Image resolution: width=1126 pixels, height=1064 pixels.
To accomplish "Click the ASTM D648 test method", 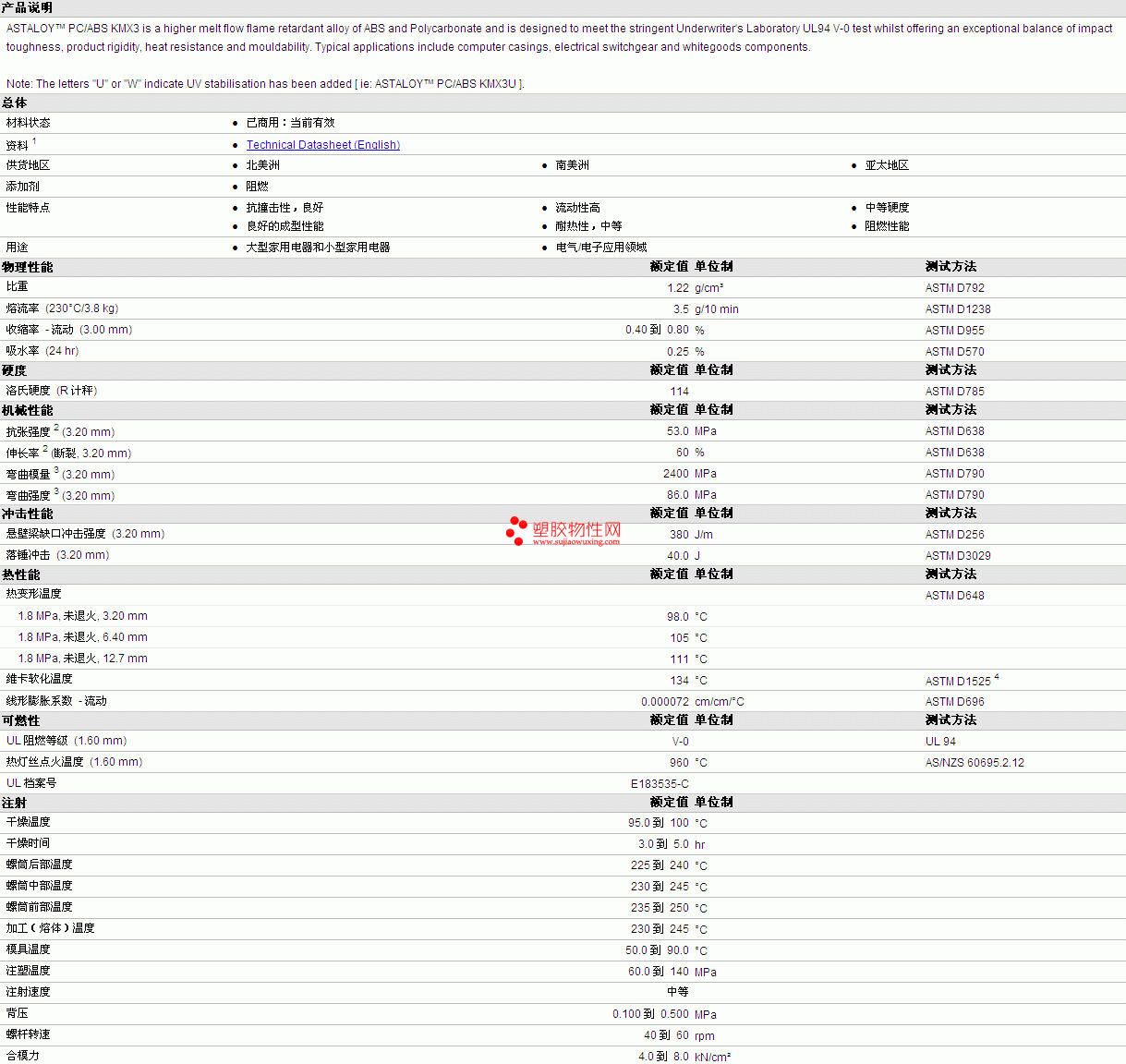I will pos(955,596).
